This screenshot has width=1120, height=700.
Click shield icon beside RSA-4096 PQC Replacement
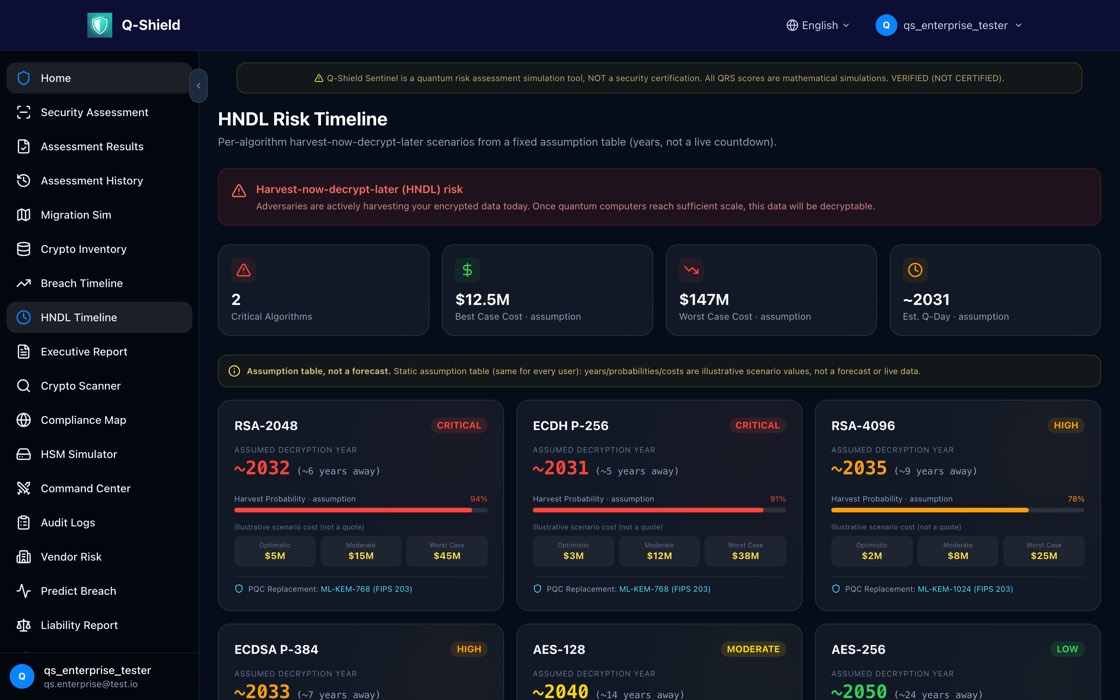click(x=836, y=589)
